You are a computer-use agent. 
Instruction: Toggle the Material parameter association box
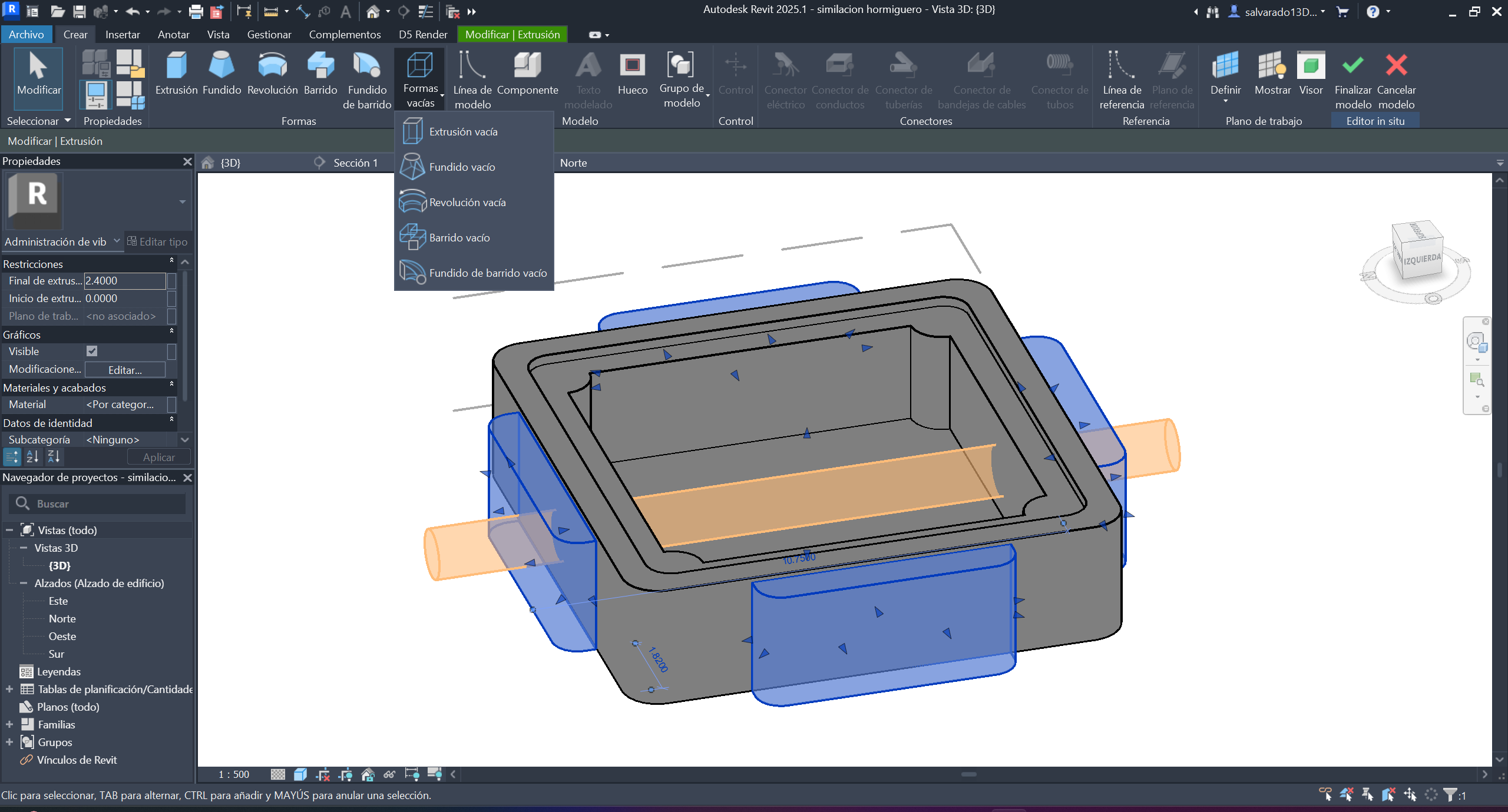[171, 405]
